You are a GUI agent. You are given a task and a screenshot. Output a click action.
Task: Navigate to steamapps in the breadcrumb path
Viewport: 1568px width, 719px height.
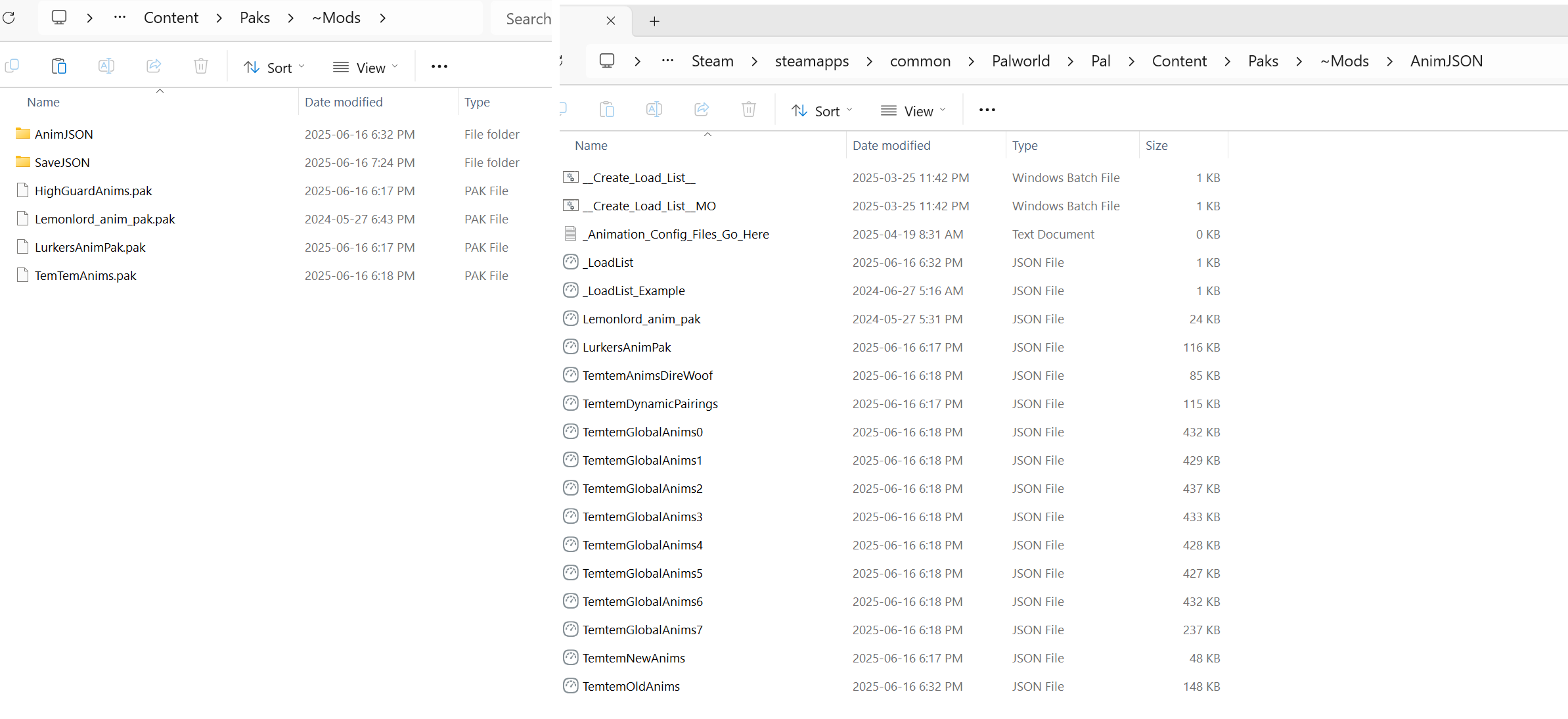pyautogui.click(x=811, y=61)
